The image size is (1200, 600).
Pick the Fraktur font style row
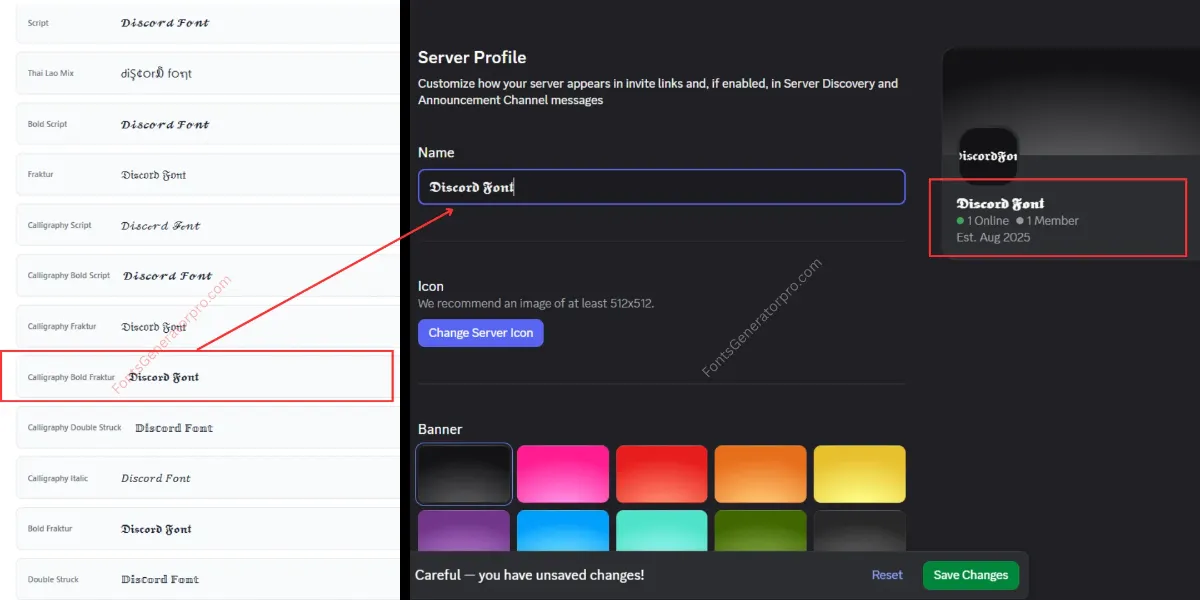tap(205, 175)
